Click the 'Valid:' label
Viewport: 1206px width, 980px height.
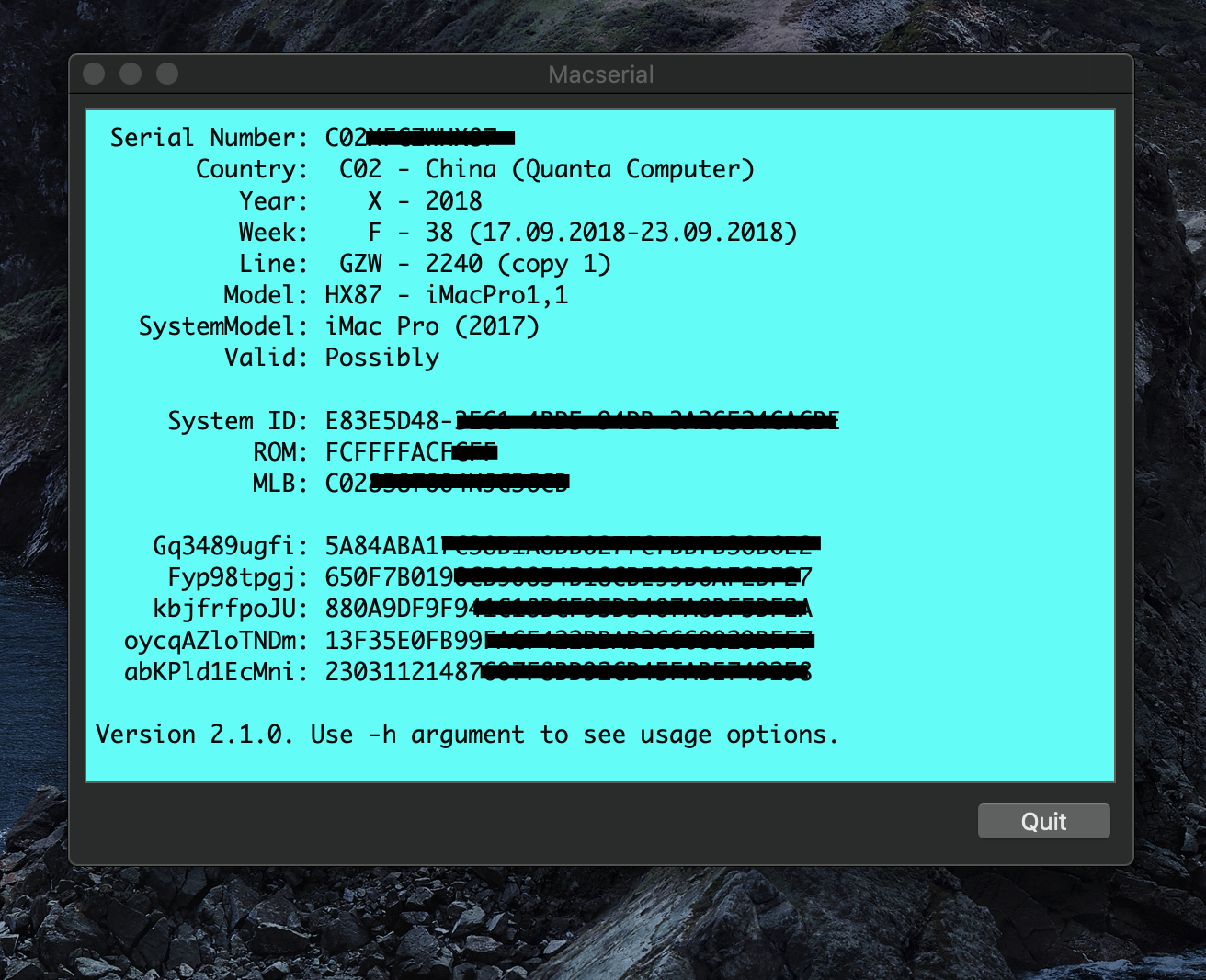coord(267,358)
